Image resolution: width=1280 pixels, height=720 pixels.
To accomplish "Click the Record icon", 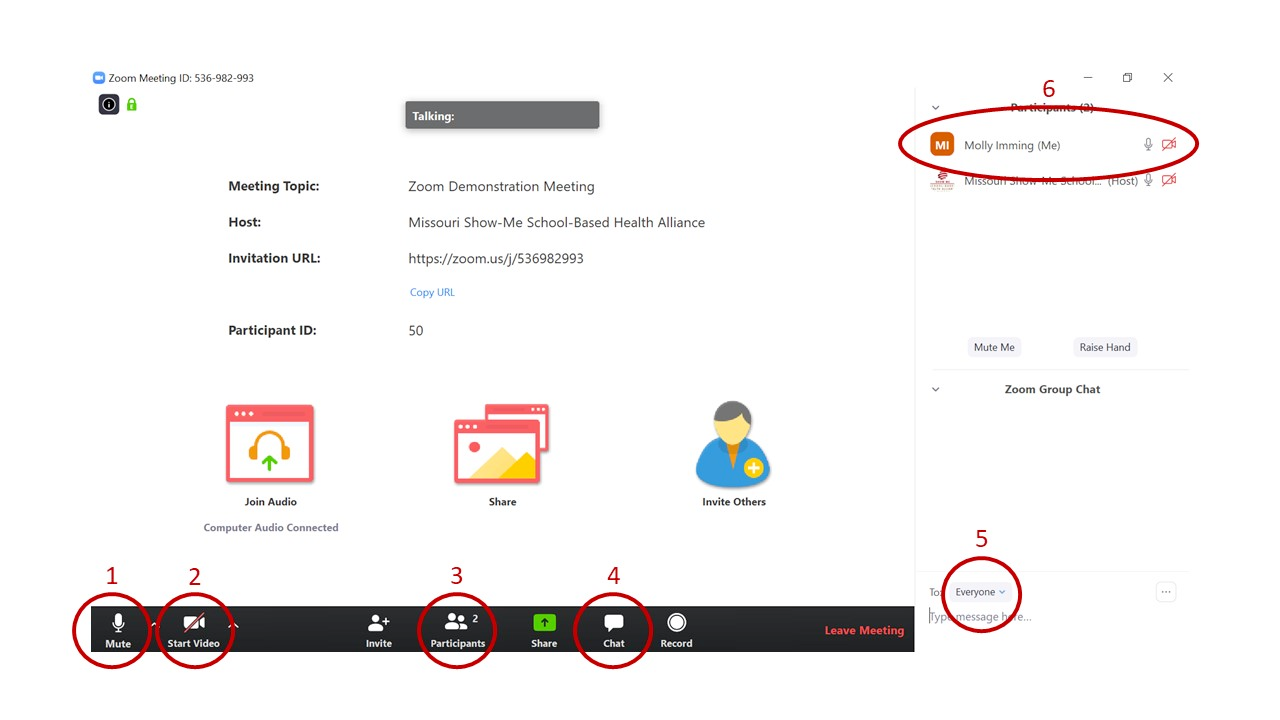I will pyautogui.click(x=677, y=622).
